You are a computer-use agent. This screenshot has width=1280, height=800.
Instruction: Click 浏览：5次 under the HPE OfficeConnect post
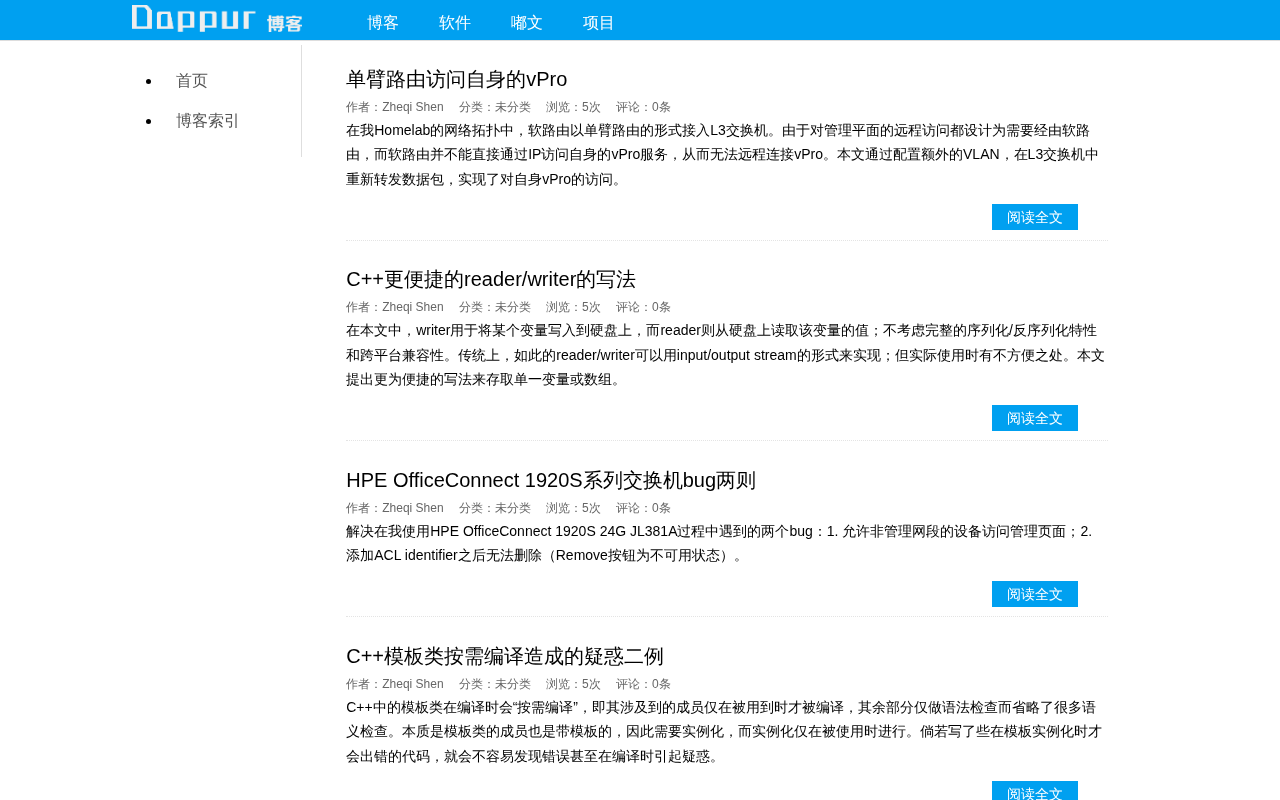click(x=573, y=508)
